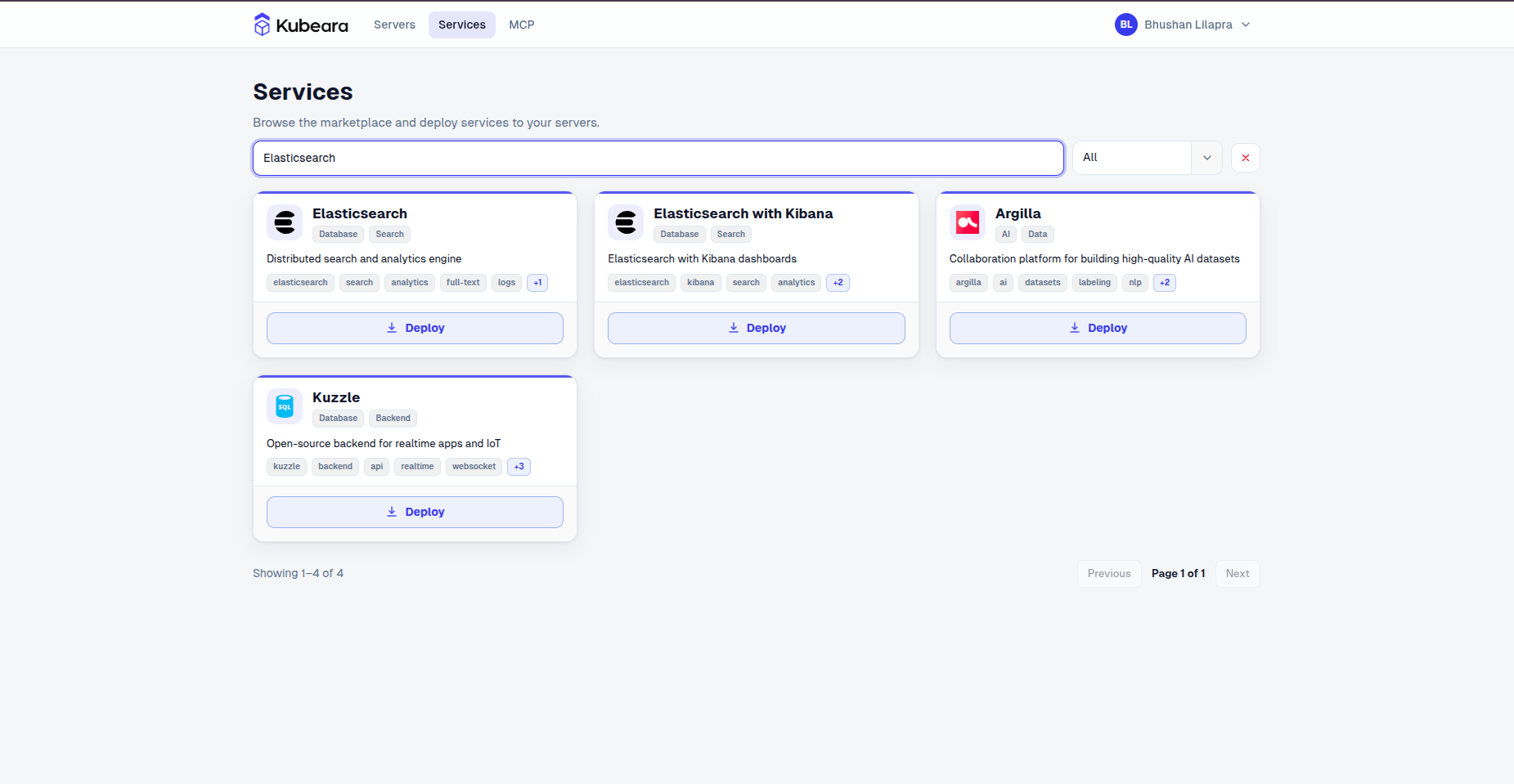Clear the search with red X button

coord(1246,158)
